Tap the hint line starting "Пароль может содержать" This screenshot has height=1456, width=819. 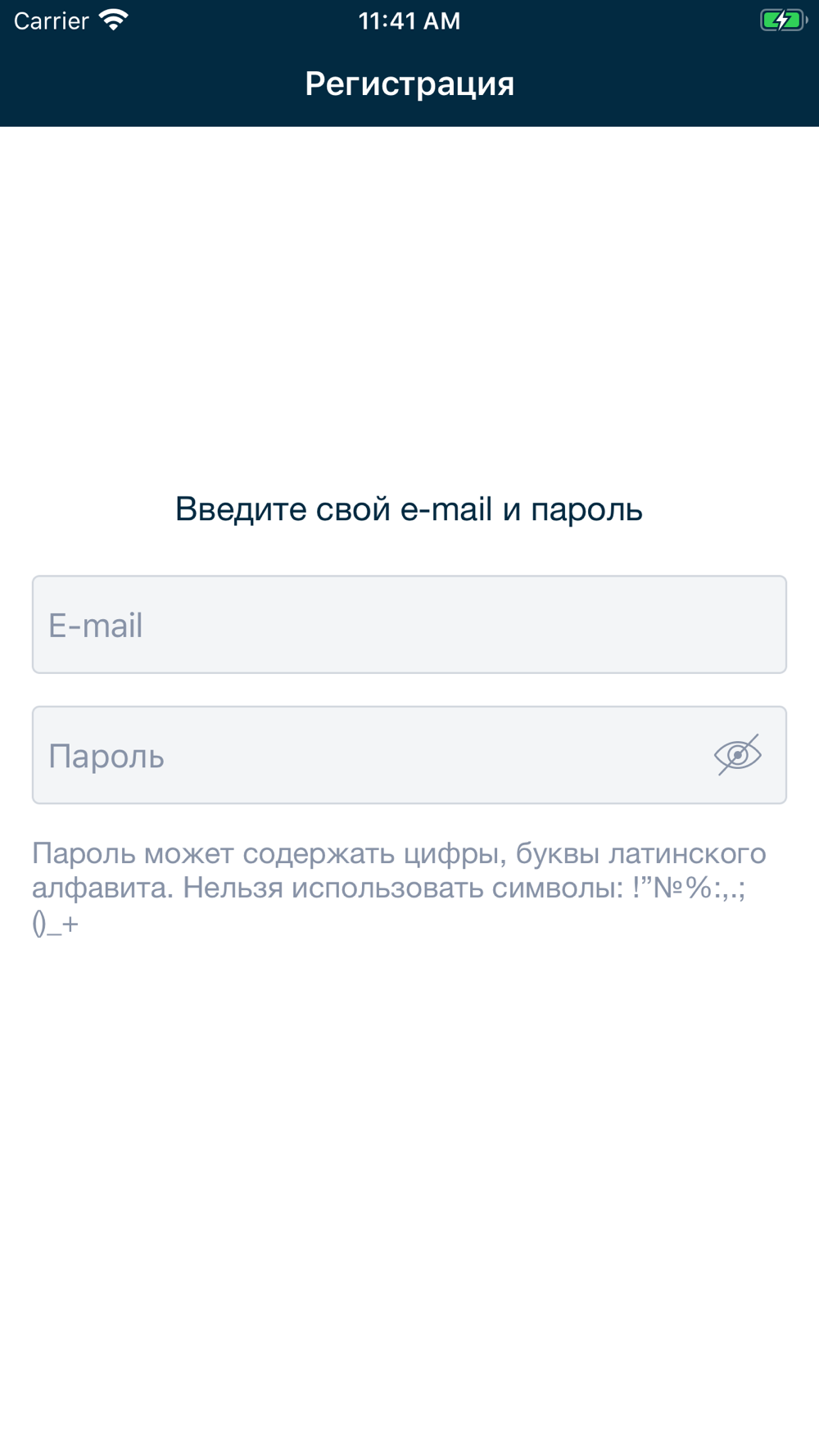tap(399, 853)
